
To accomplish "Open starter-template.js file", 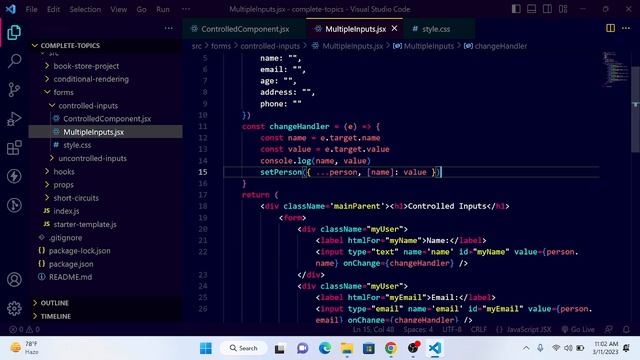I will [x=105, y=224].
